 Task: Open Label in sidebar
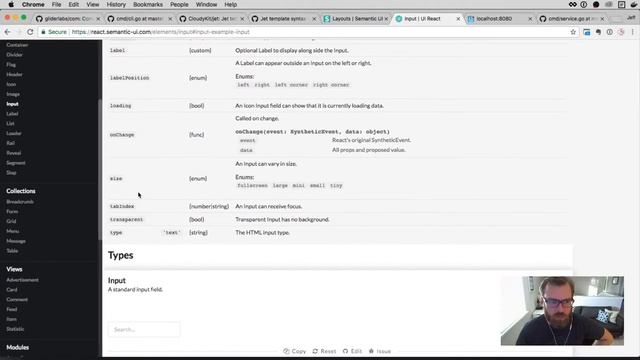tap(12, 114)
